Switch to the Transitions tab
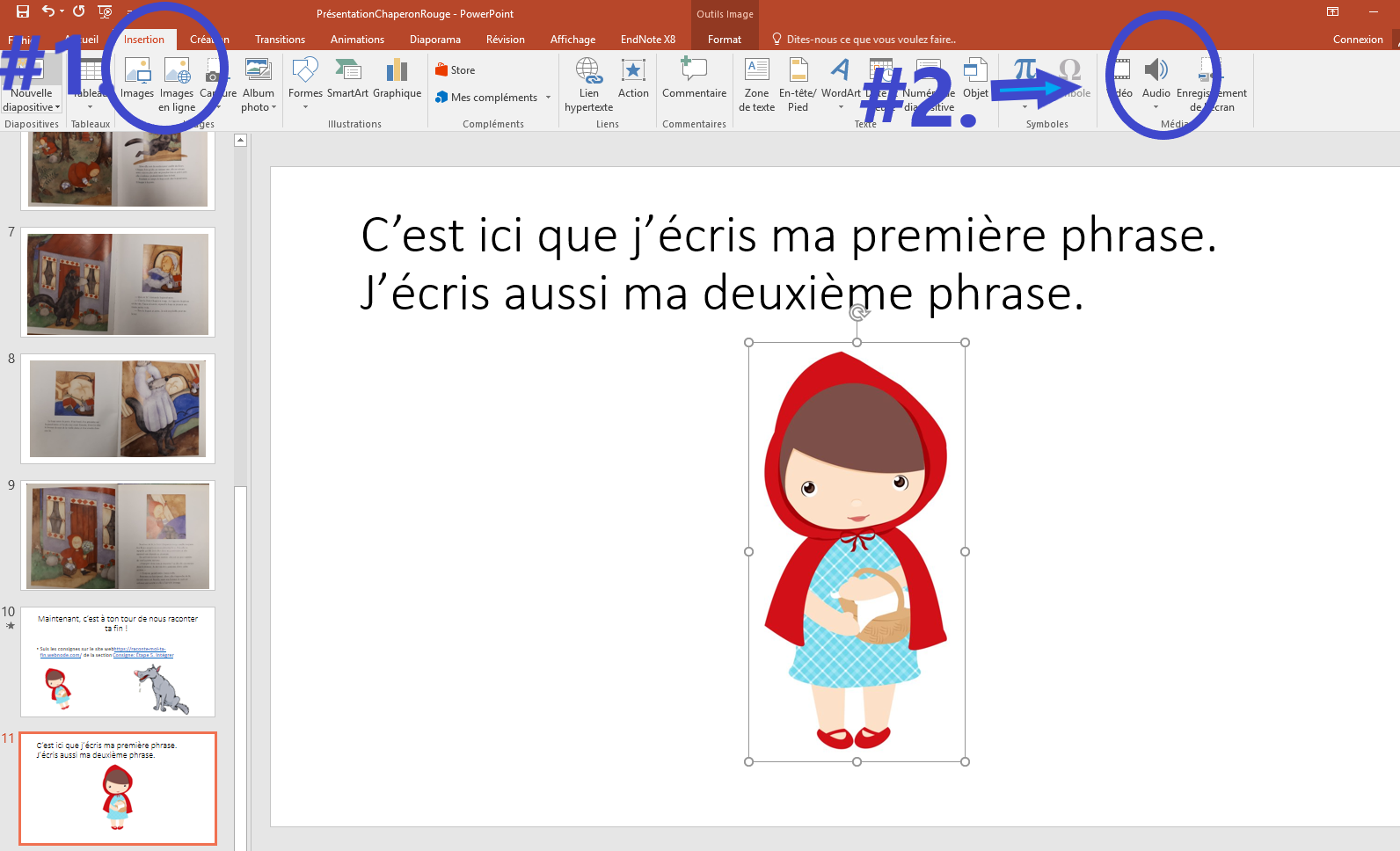 tap(280, 40)
